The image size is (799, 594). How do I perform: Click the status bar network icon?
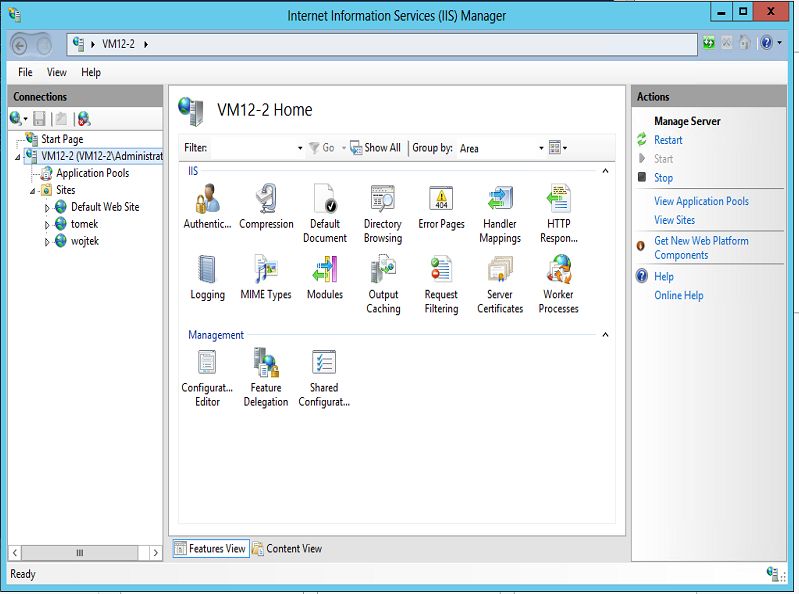click(x=775, y=574)
